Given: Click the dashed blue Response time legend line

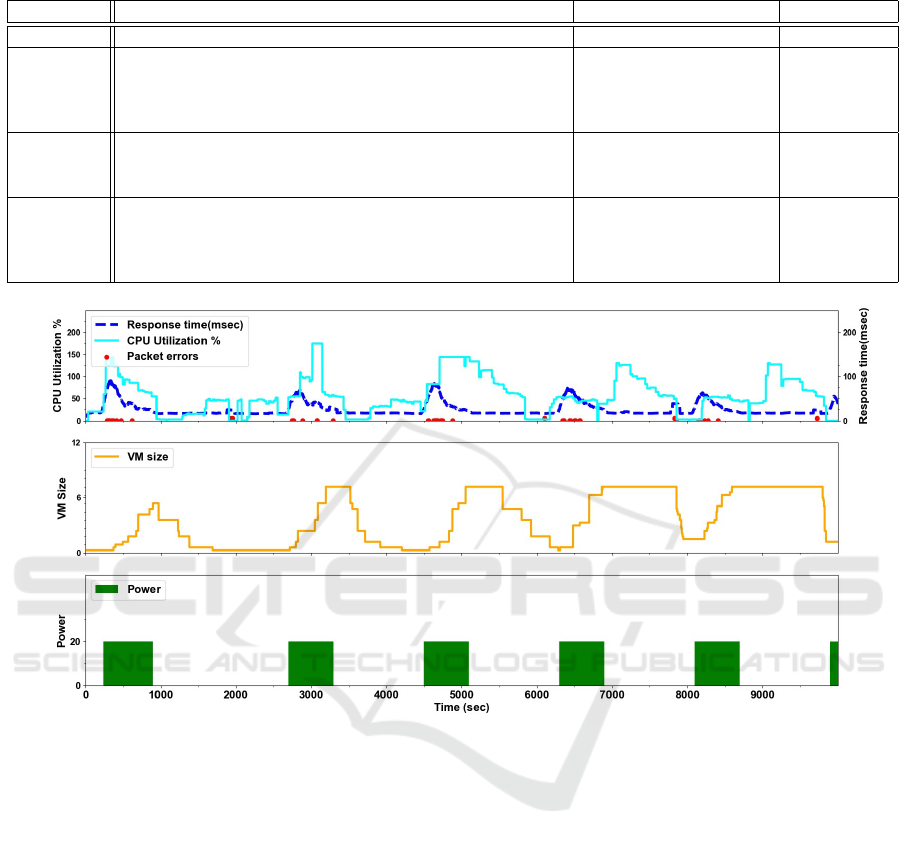Looking at the screenshot, I should (107, 325).
